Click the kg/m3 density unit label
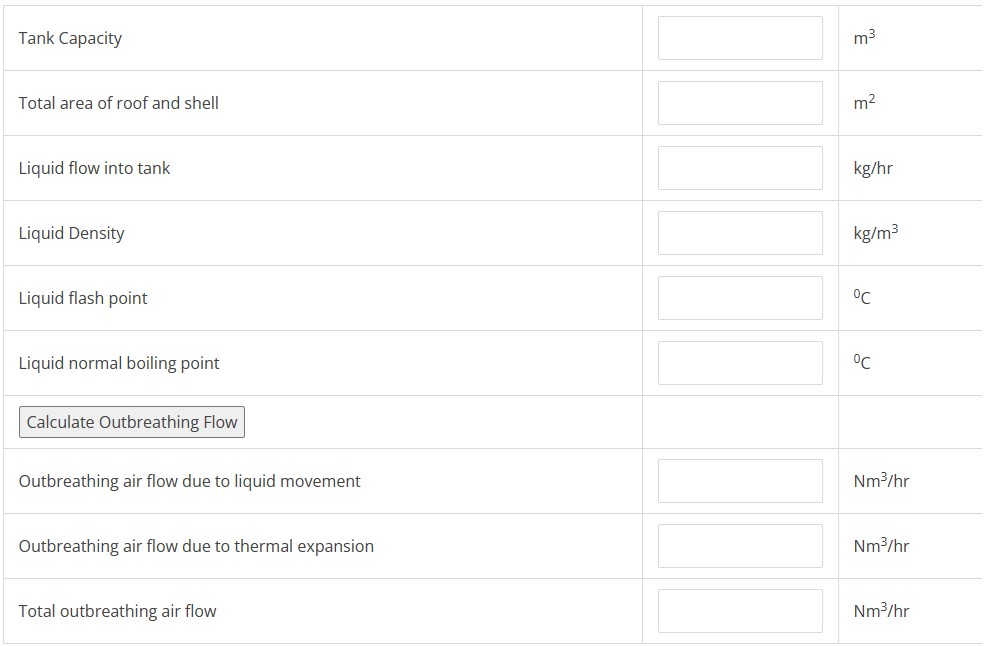The height and width of the screenshot is (646, 985). coord(876,233)
